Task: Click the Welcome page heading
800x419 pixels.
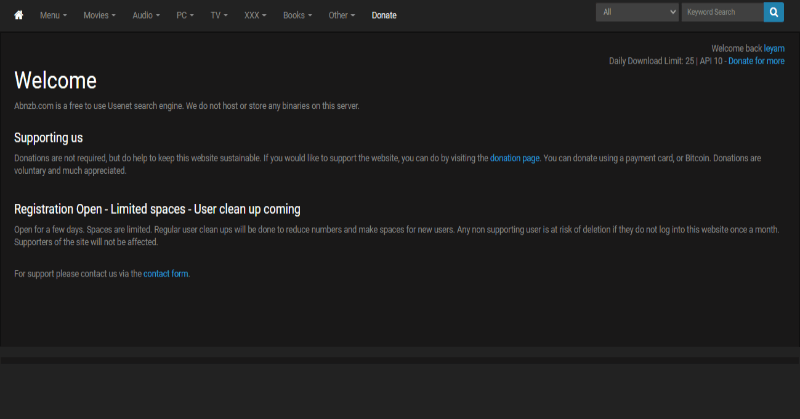Action: tap(55, 82)
